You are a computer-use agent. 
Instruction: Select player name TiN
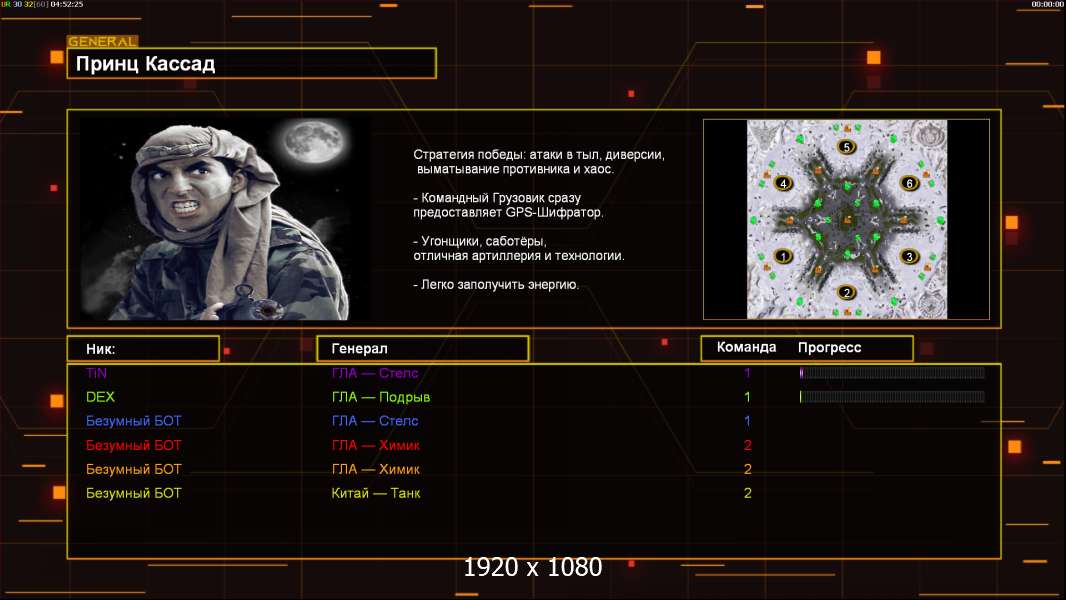[x=97, y=373]
